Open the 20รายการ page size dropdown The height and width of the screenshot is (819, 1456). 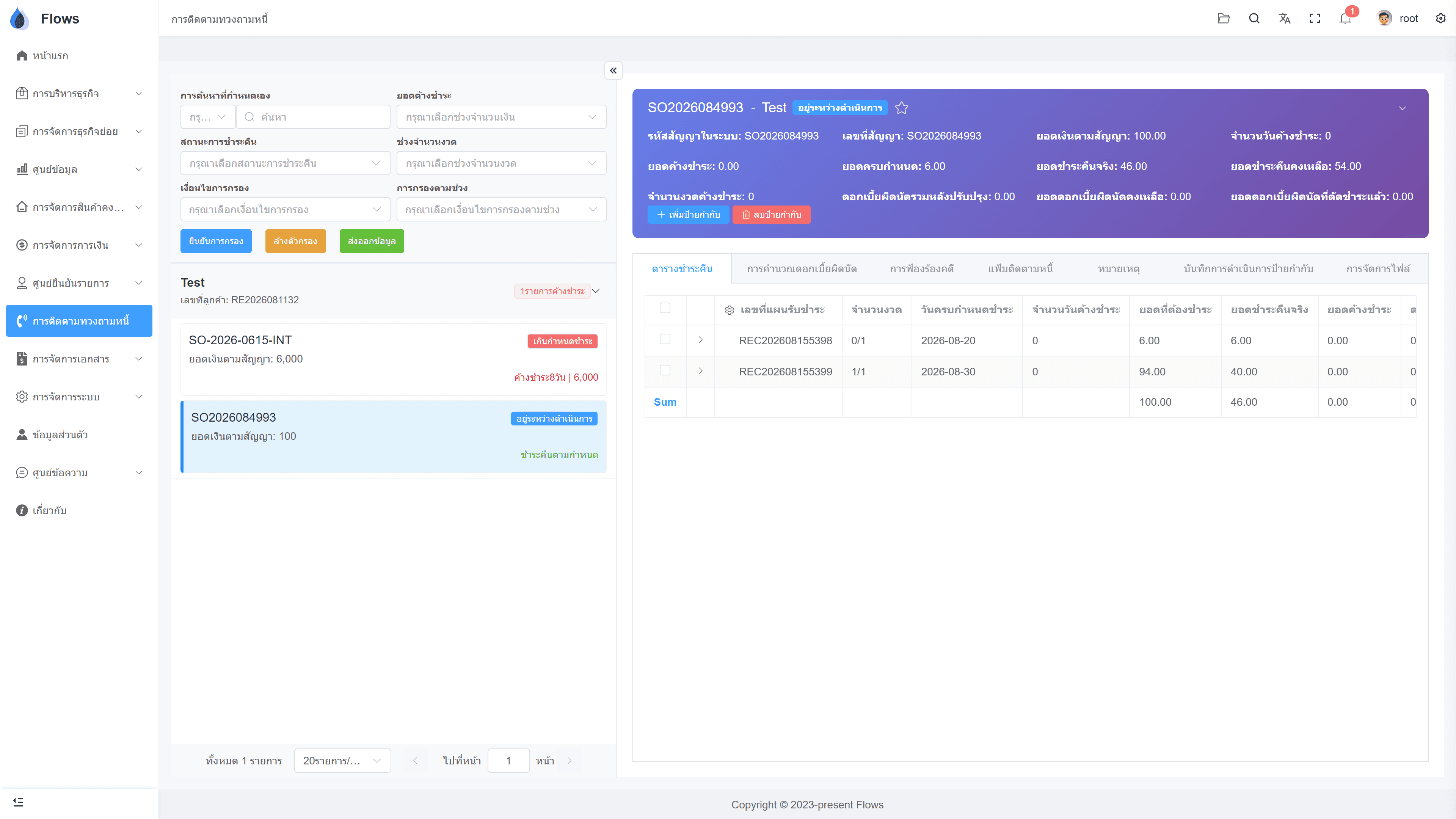(342, 761)
